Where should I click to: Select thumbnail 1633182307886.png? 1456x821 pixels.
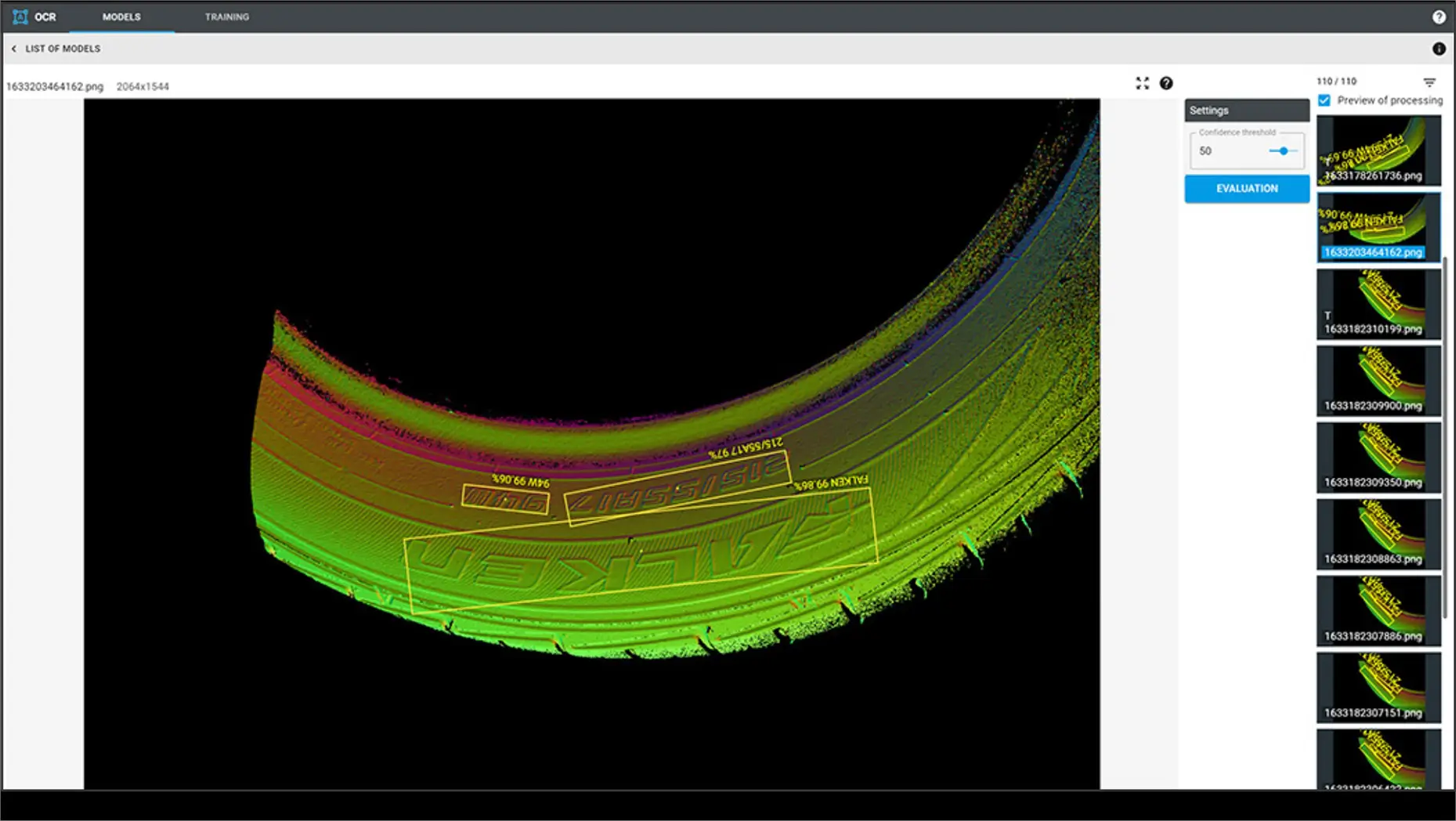[1378, 611]
